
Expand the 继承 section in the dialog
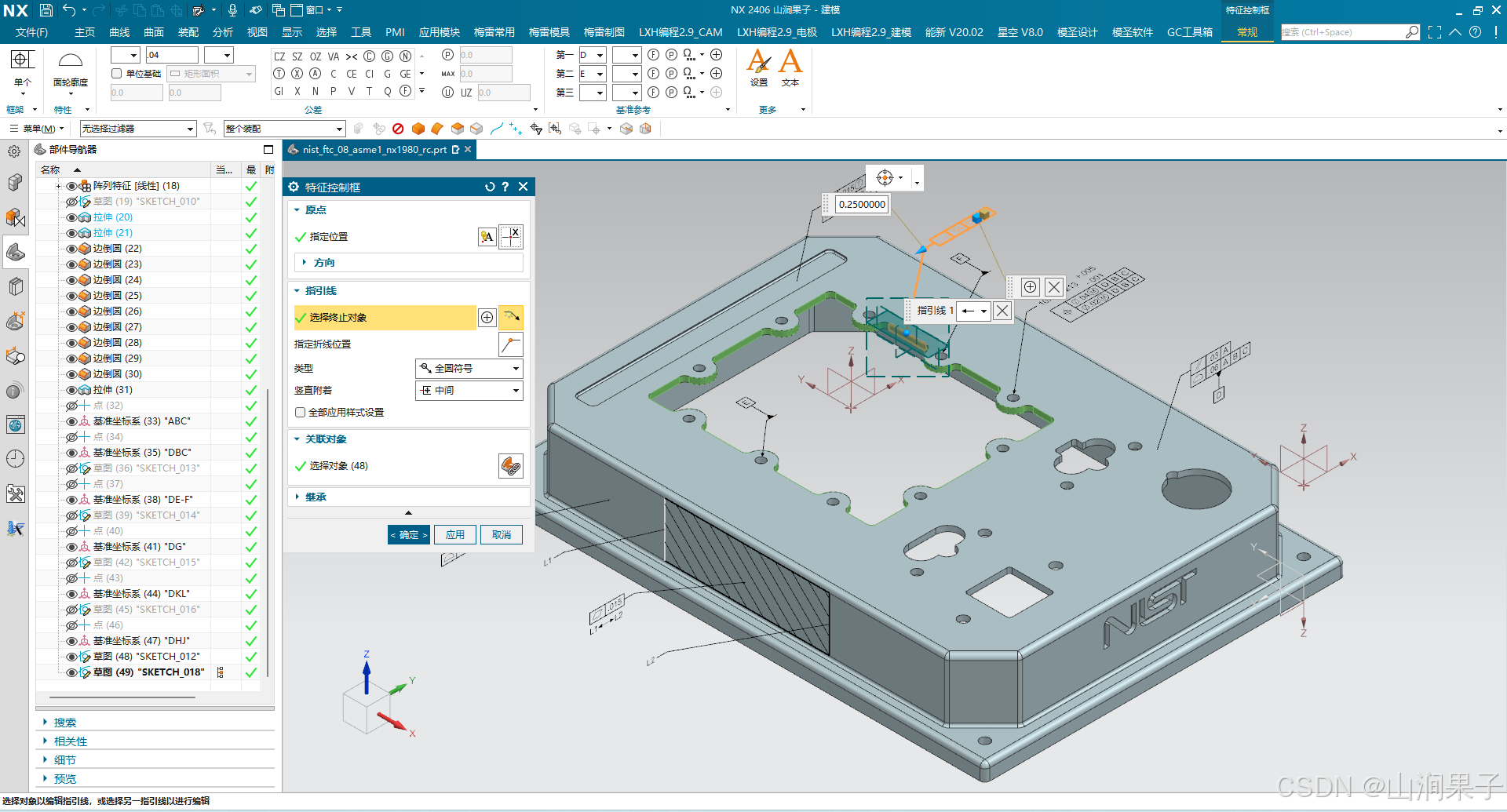tap(316, 497)
